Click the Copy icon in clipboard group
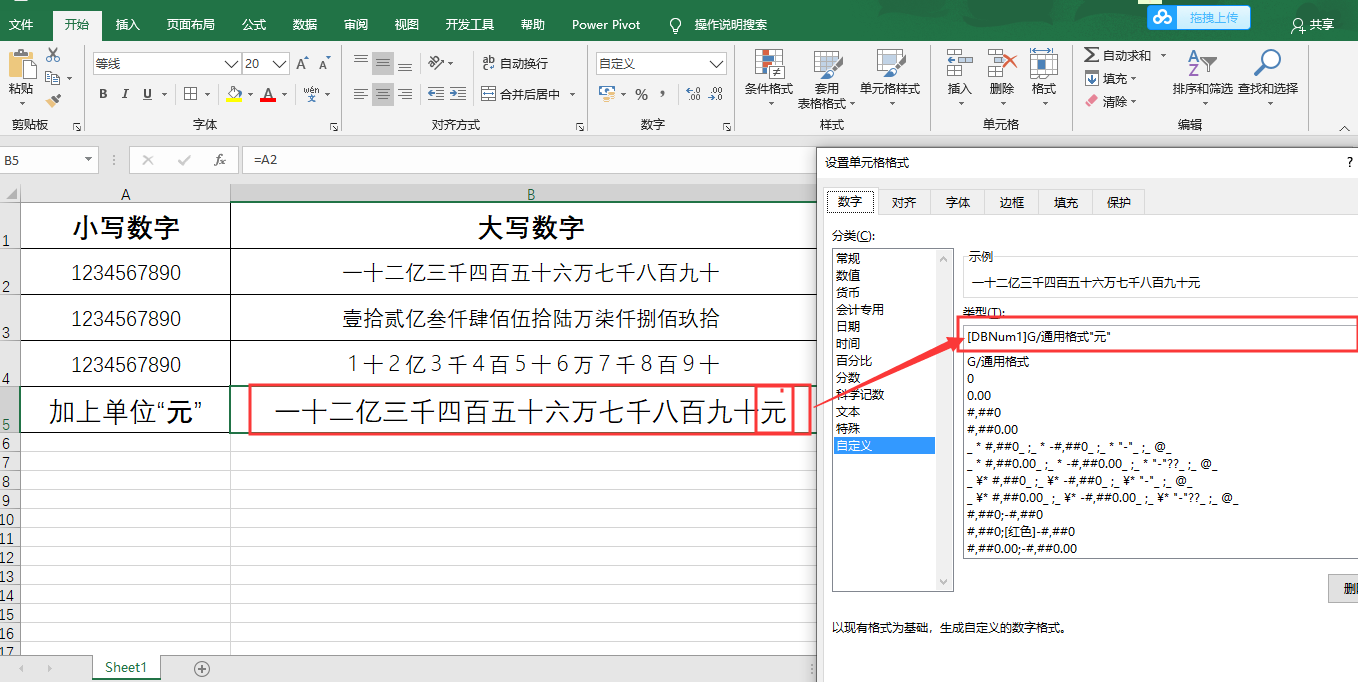This screenshot has width=1358, height=682. 53,77
